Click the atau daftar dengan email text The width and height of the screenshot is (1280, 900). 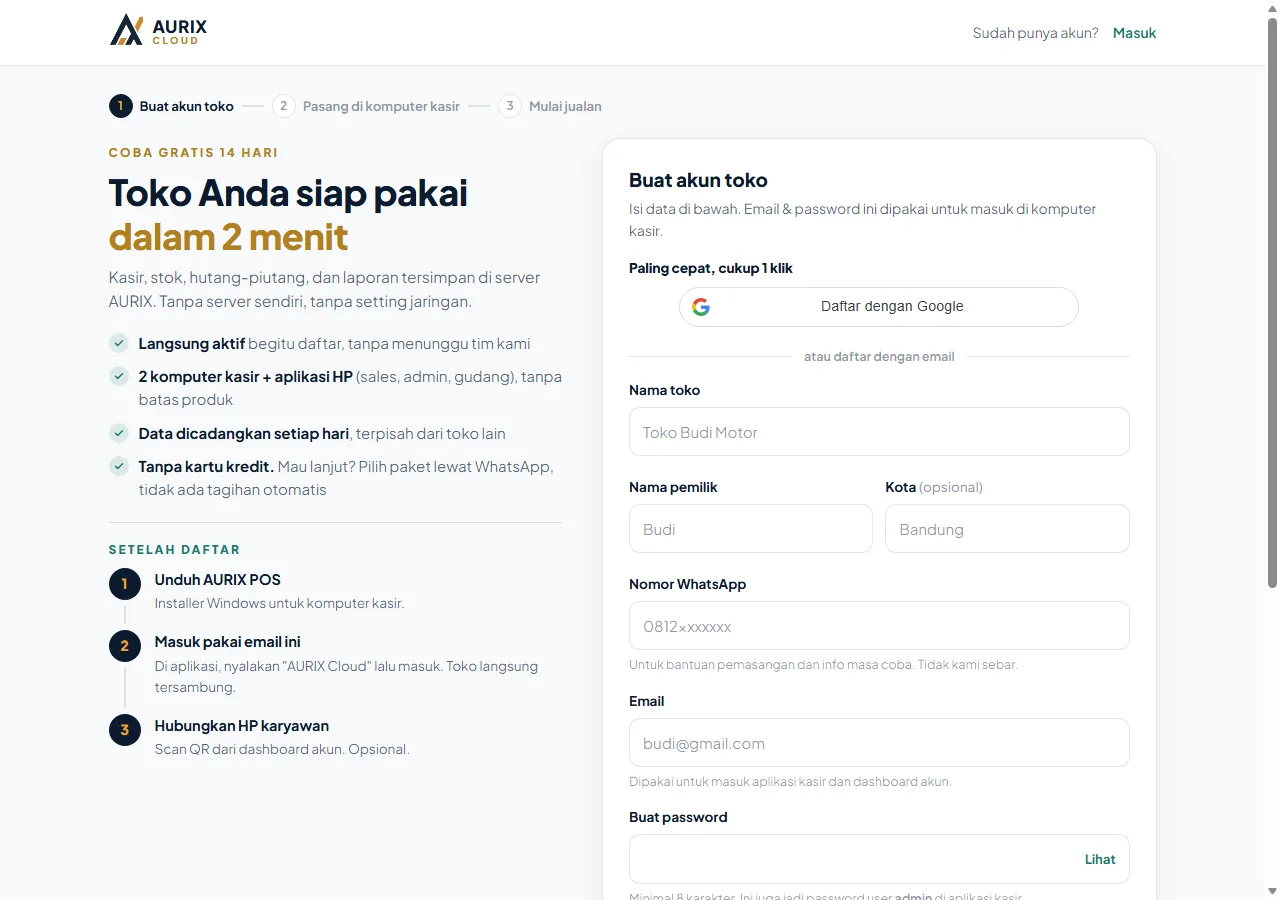(879, 356)
